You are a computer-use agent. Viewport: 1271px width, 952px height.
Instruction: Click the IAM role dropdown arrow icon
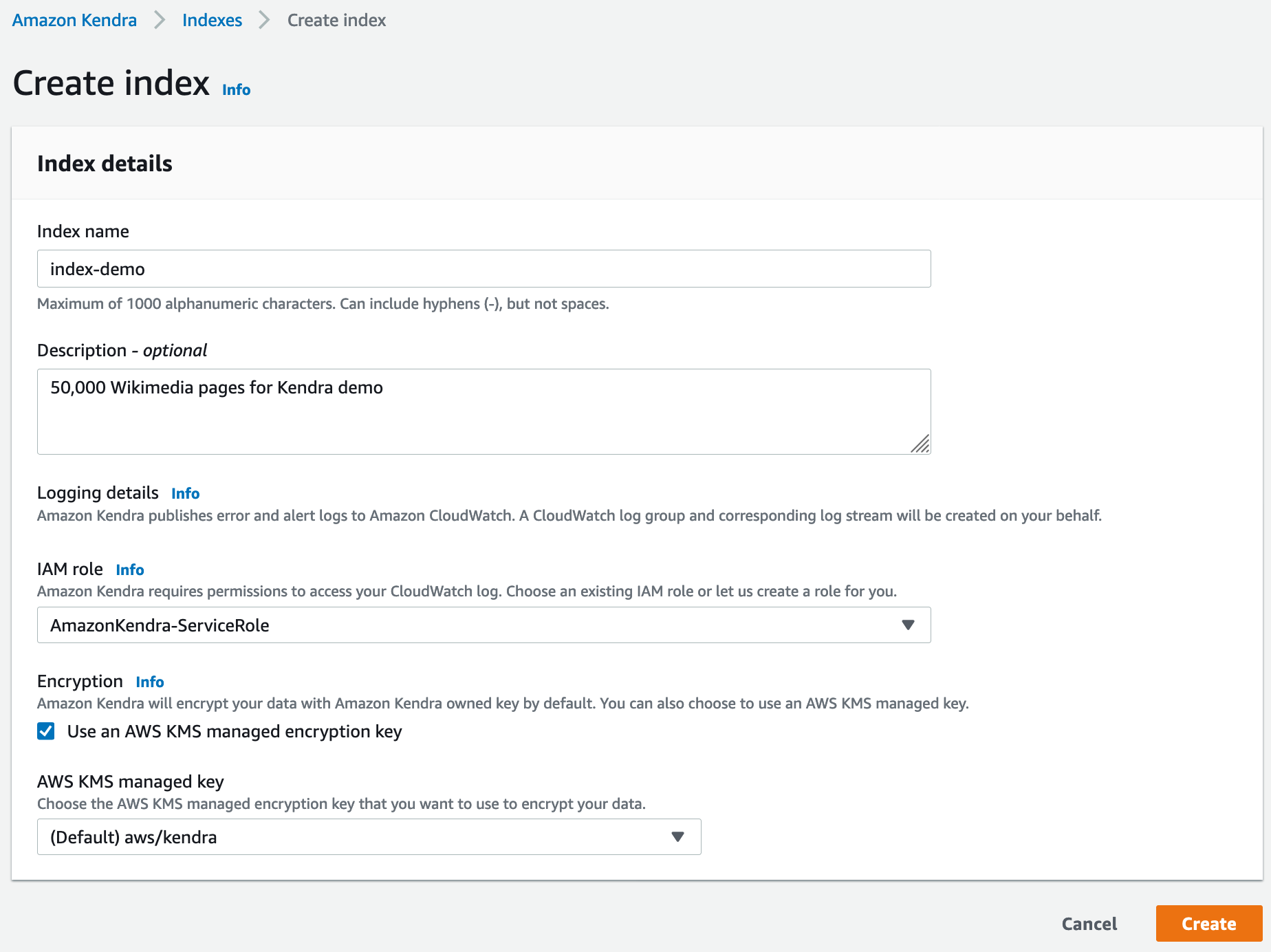(x=908, y=625)
